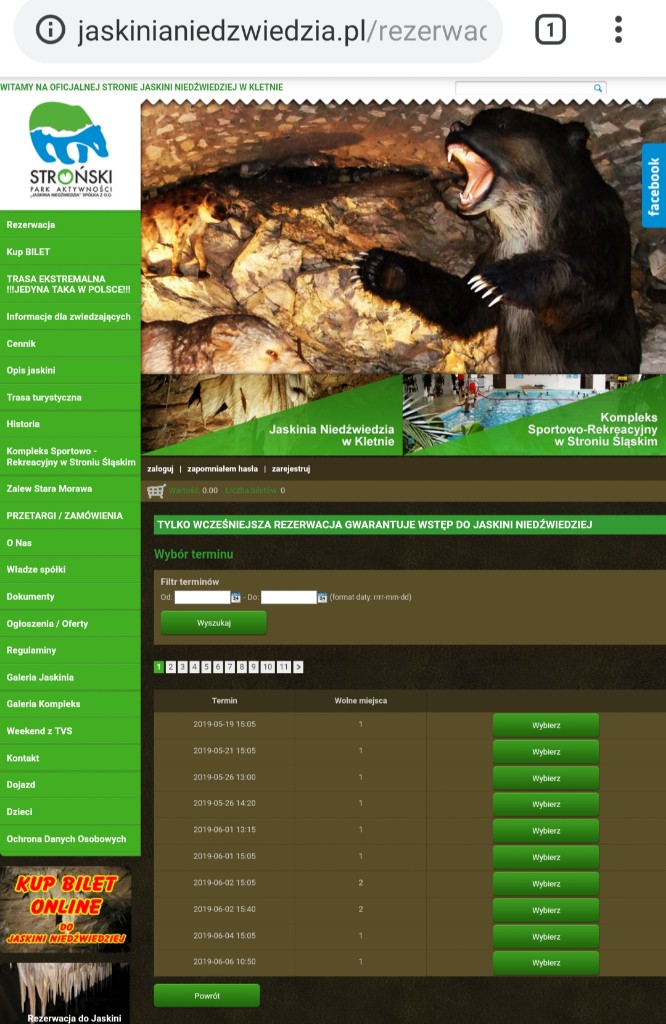Tap the site info icon in address bar
666x1024 pixels.
50,30
